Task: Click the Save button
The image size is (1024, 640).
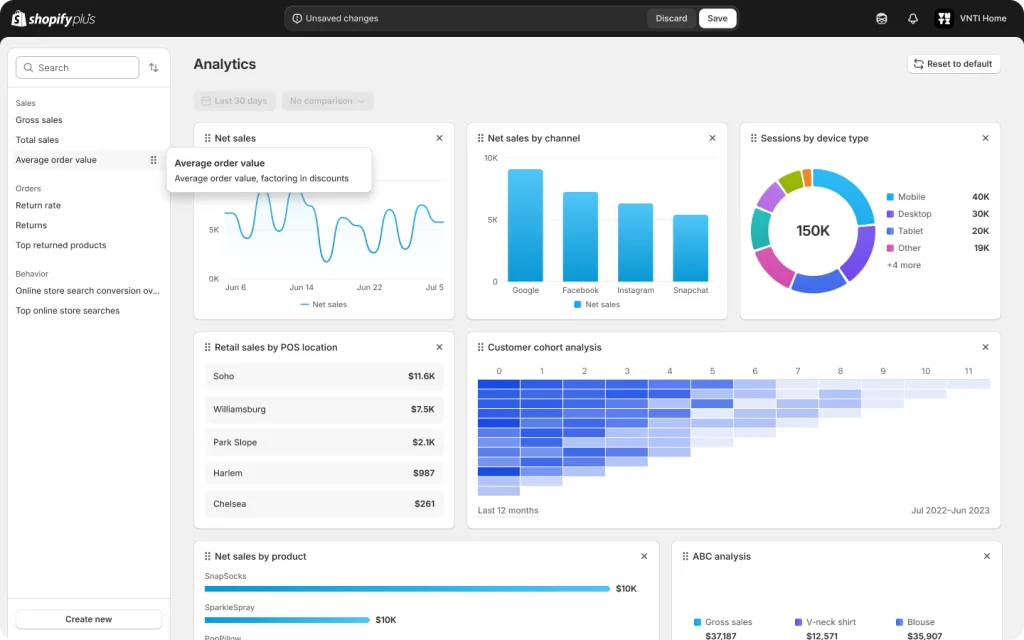Action: [x=717, y=18]
